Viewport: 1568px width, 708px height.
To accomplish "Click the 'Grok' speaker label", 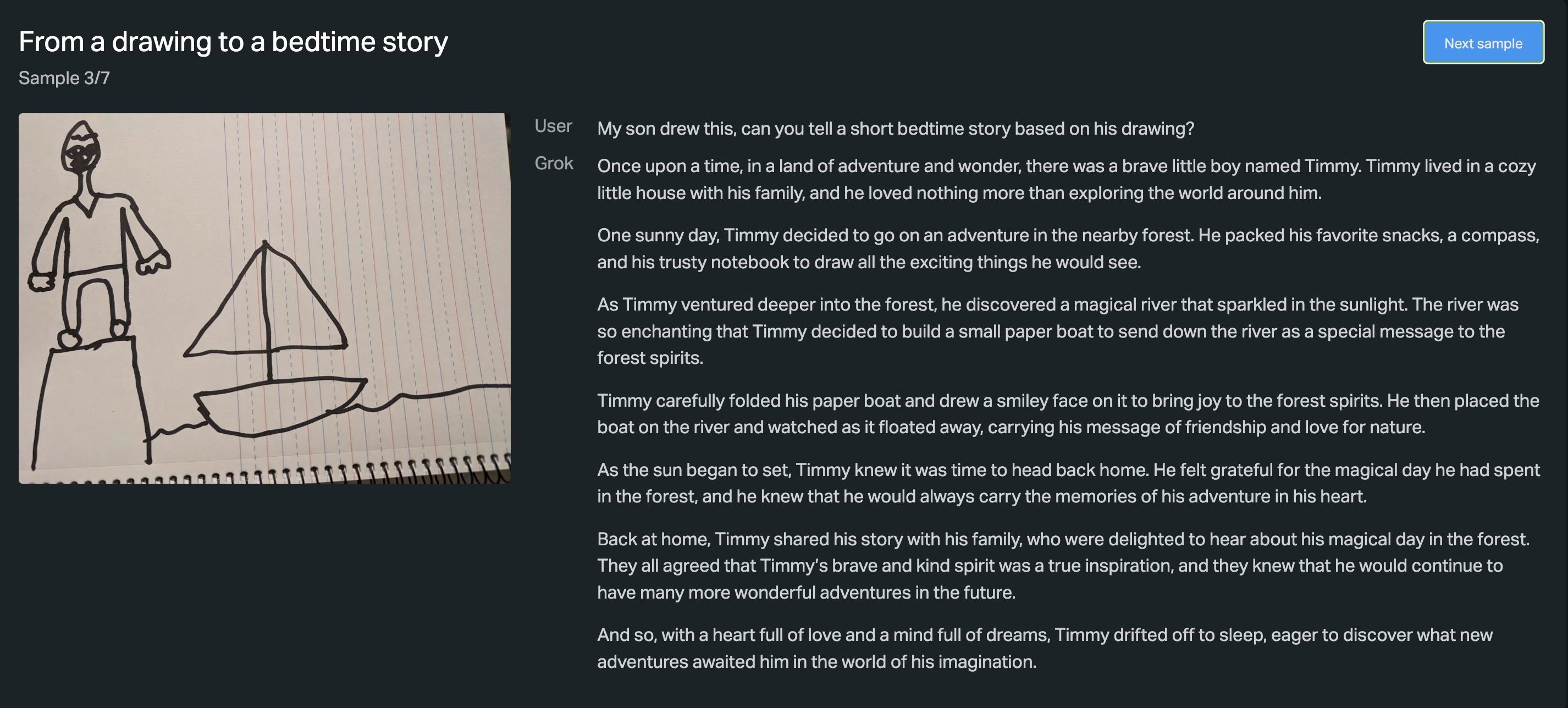I will coord(553,163).
